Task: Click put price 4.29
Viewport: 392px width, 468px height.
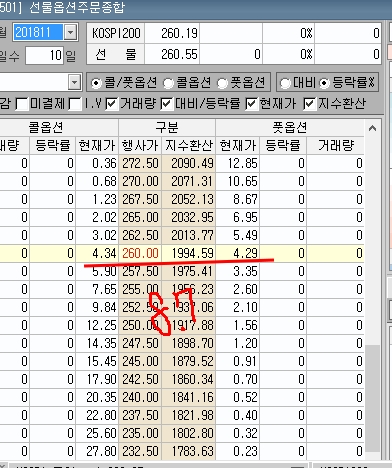Action: [x=238, y=253]
